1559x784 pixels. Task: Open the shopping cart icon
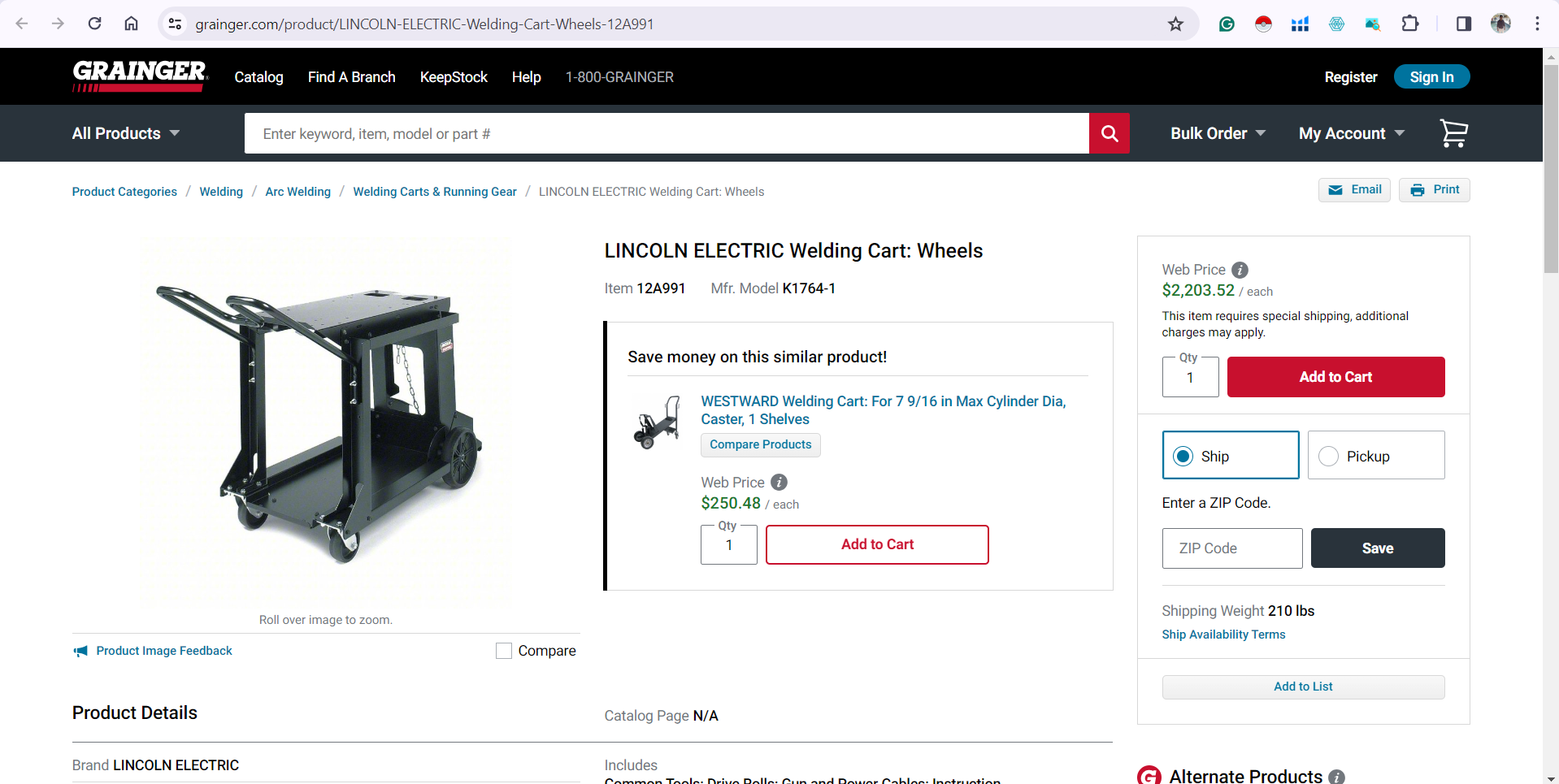pos(1453,133)
